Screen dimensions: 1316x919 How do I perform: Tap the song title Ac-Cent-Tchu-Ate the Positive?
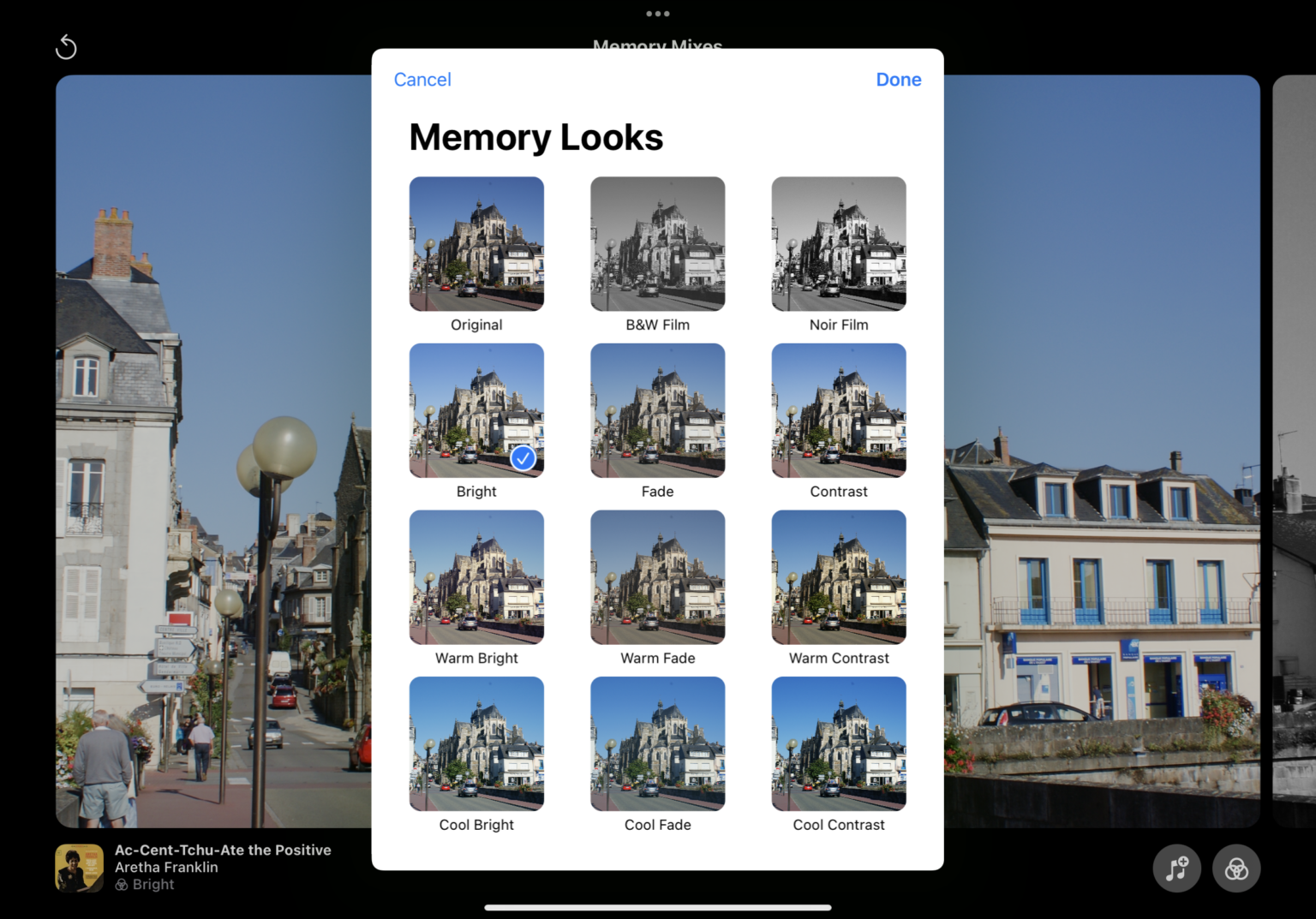(x=223, y=850)
